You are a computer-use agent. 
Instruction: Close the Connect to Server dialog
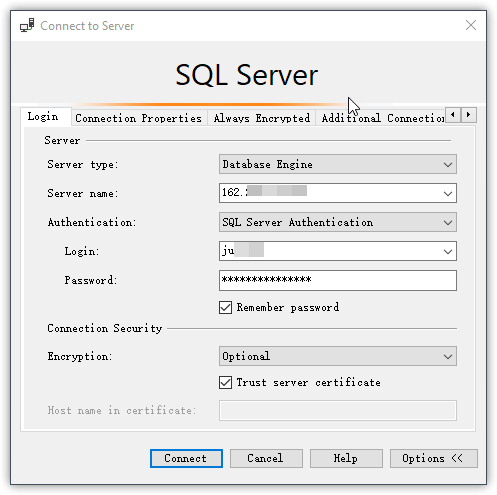coord(471,25)
